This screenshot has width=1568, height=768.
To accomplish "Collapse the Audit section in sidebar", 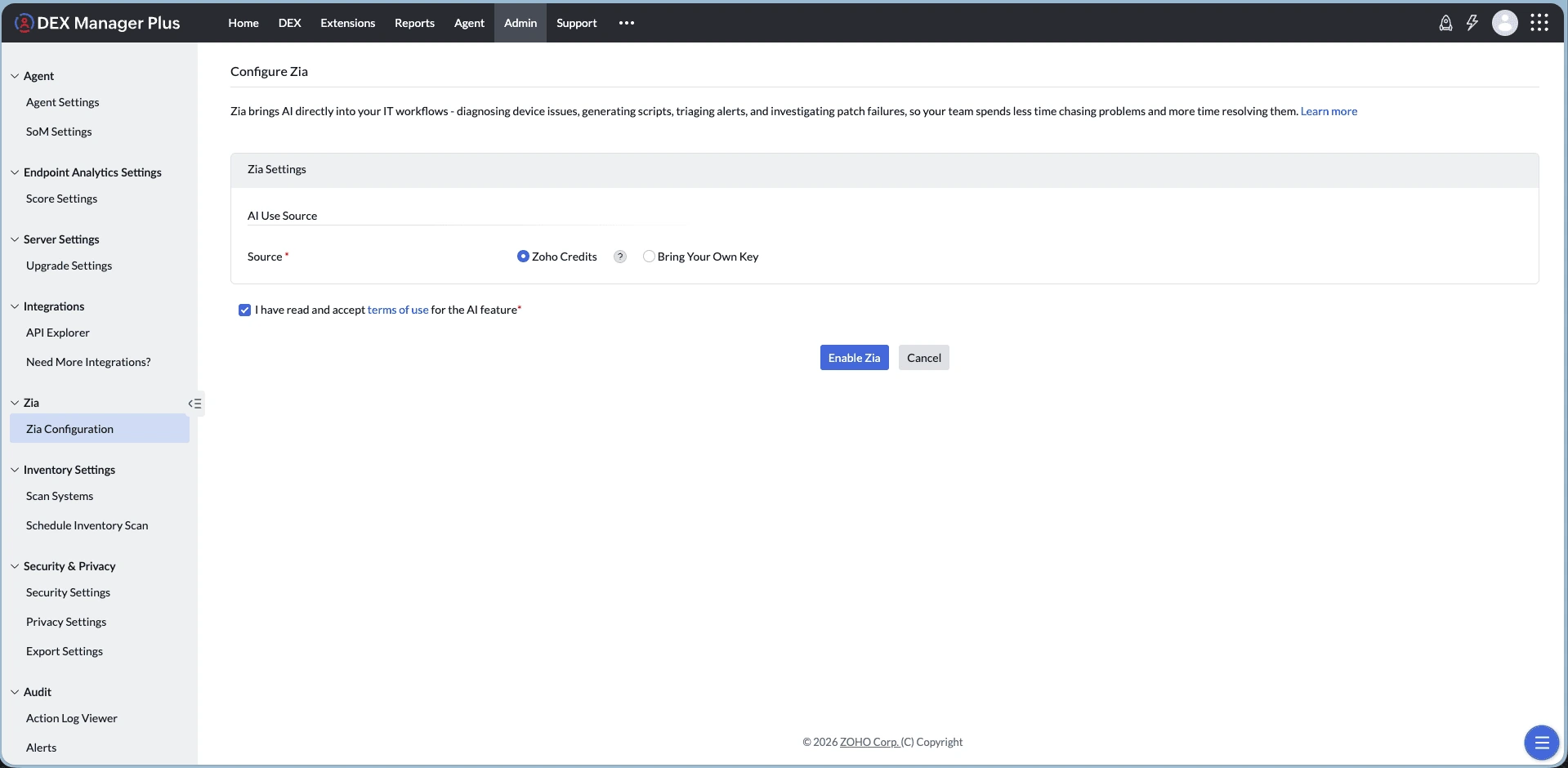I will pyautogui.click(x=15, y=692).
